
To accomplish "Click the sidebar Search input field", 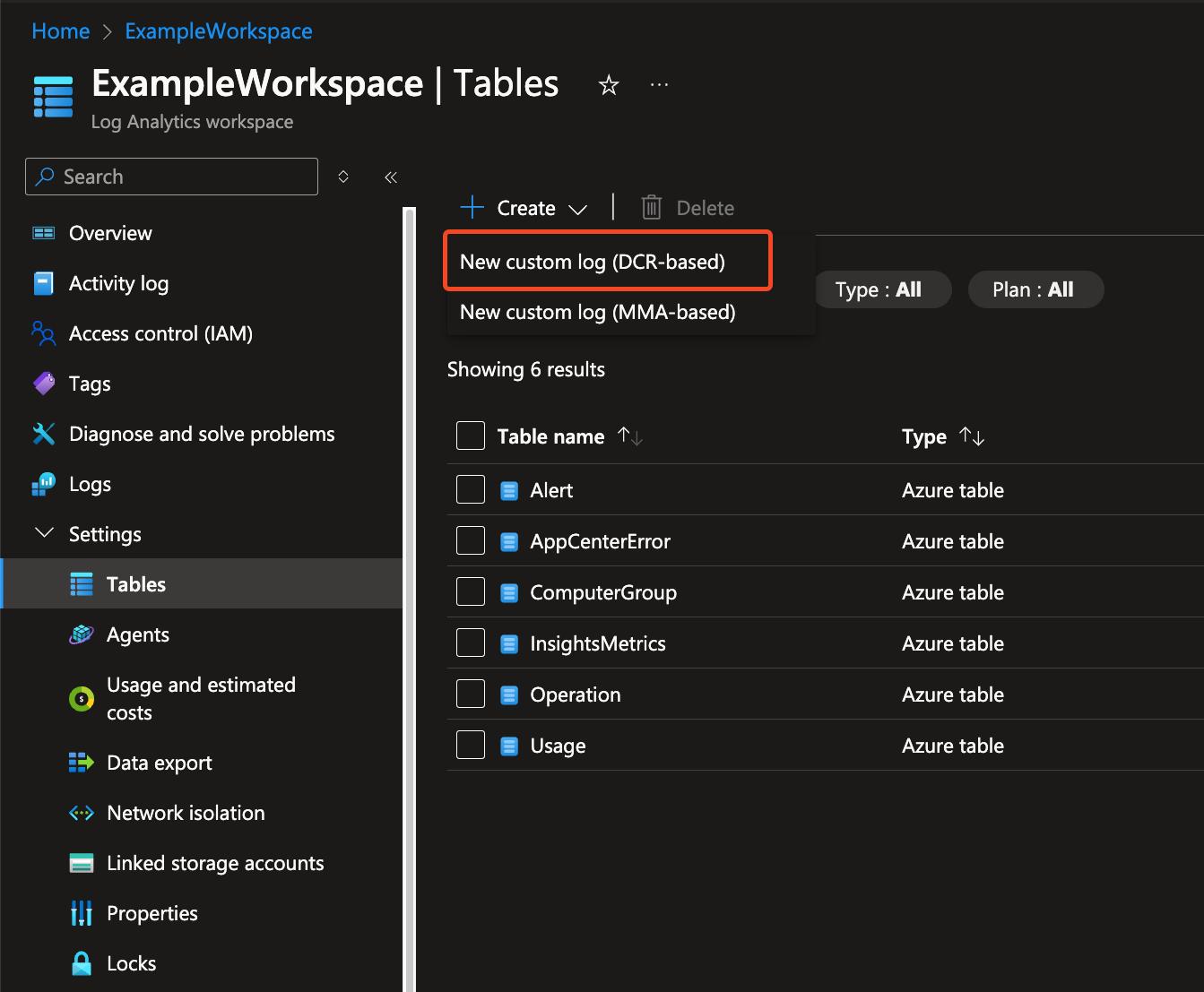I will [172, 177].
